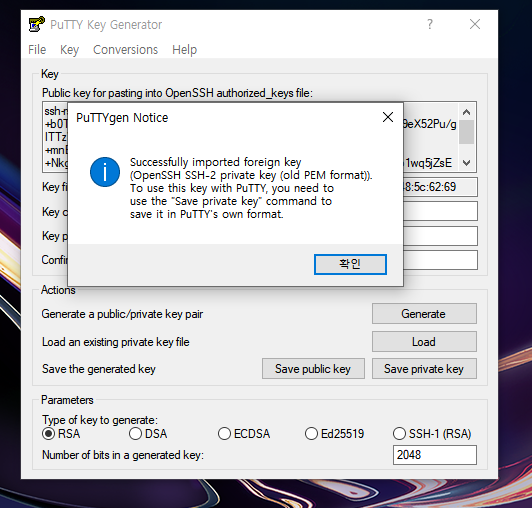Select the Ed25519 key type radio button

[311, 433]
